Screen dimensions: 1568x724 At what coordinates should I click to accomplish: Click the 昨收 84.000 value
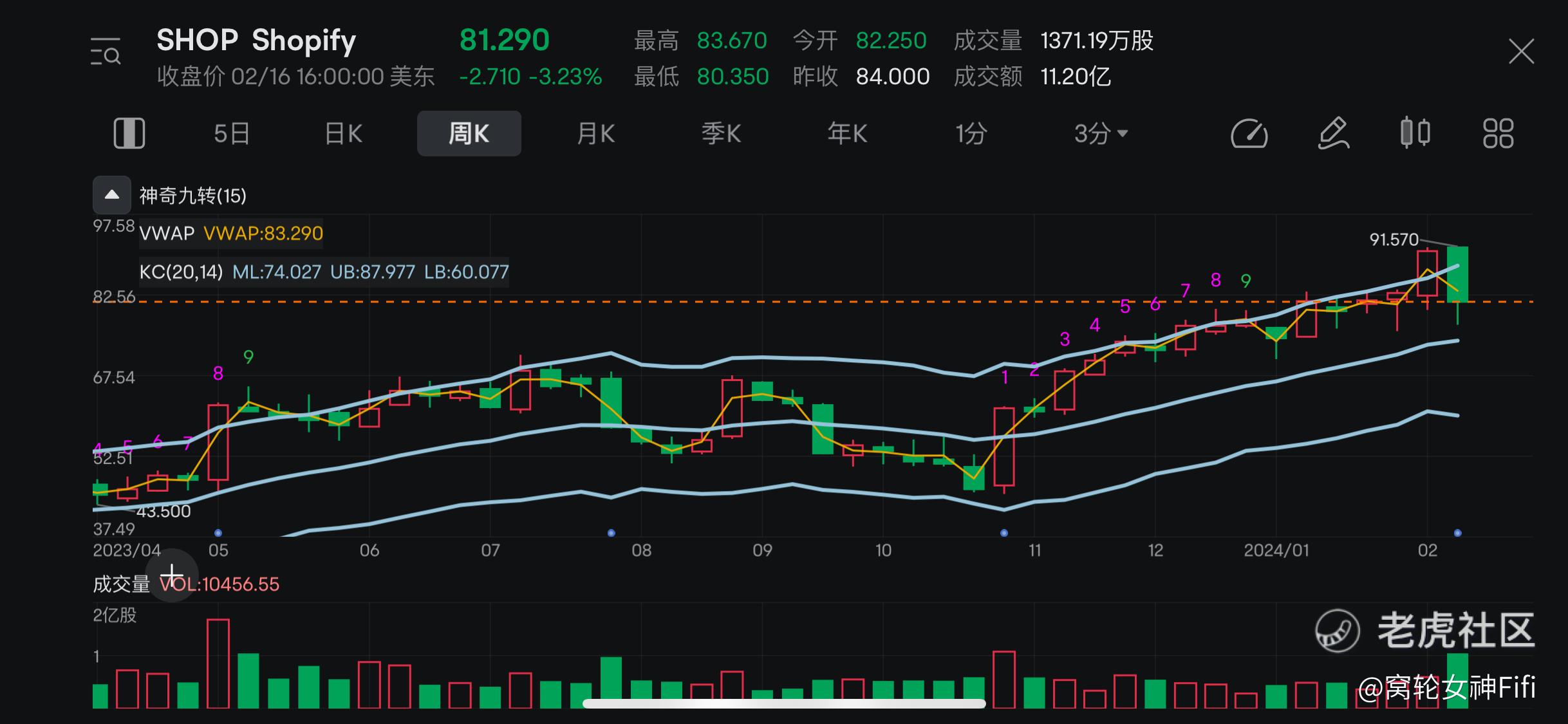893,77
